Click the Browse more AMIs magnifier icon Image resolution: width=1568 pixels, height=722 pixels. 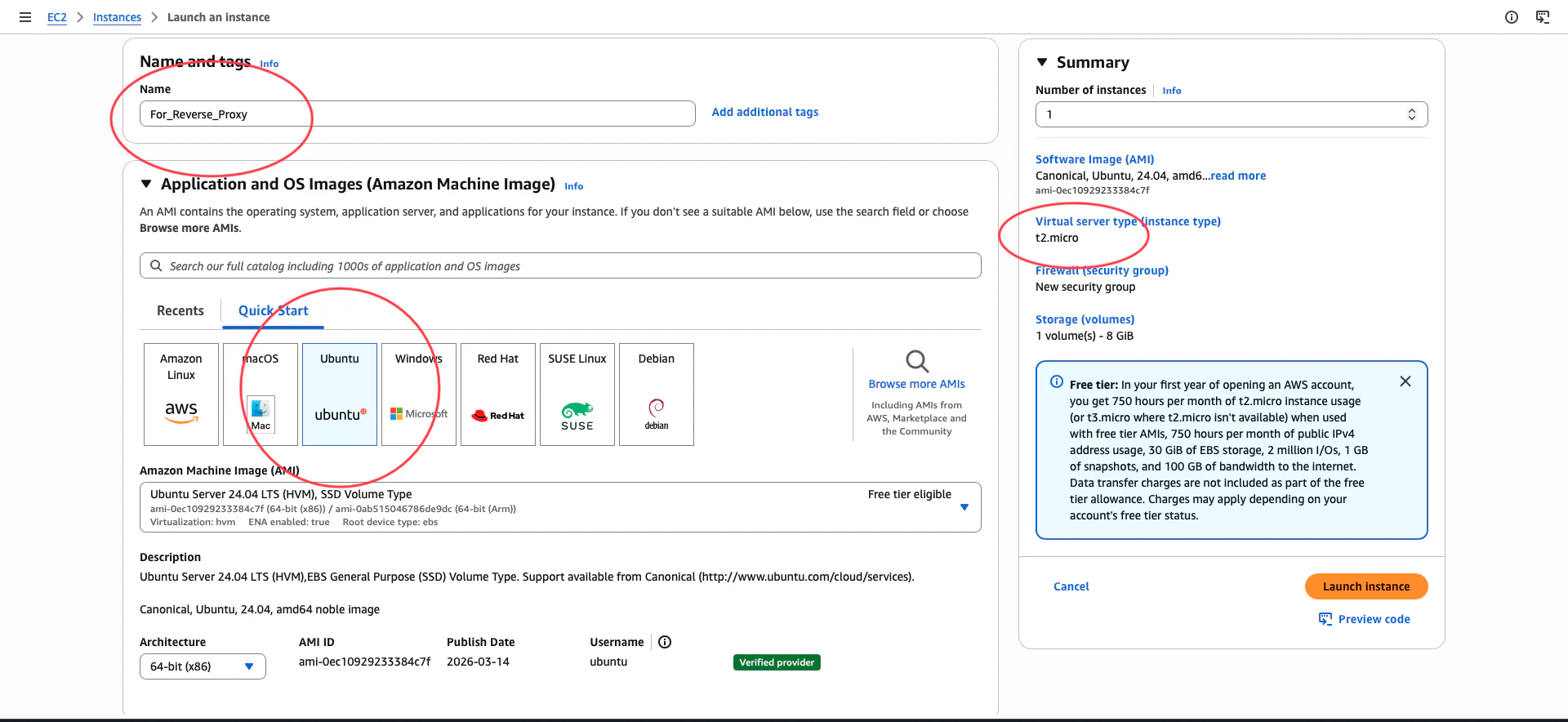pos(917,361)
